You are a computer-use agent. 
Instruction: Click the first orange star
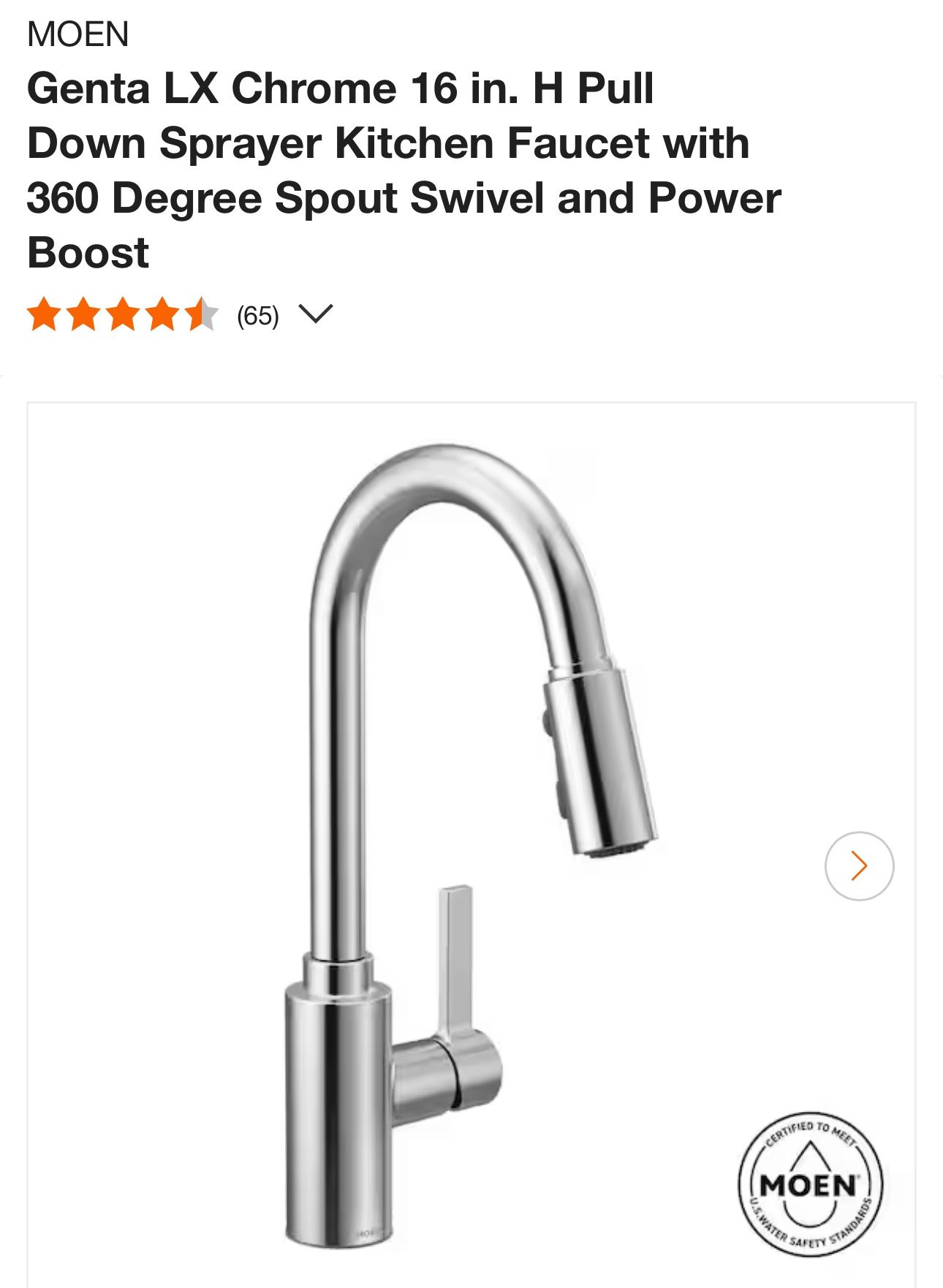(44, 315)
